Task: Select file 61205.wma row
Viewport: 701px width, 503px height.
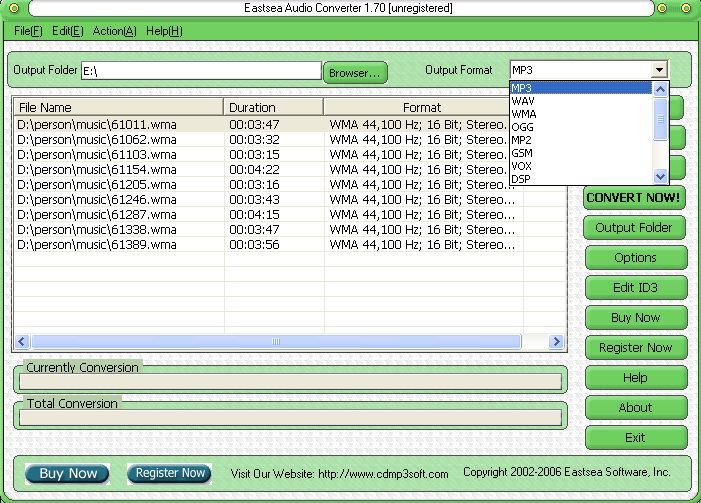Action: click(x=268, y=185)
